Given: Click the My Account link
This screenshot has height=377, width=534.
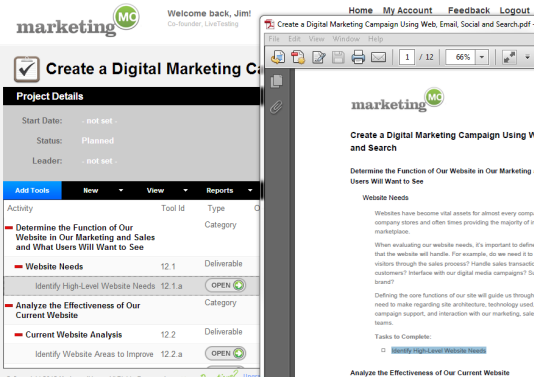Looking at the screenshot, I should (x=407, y=11).
